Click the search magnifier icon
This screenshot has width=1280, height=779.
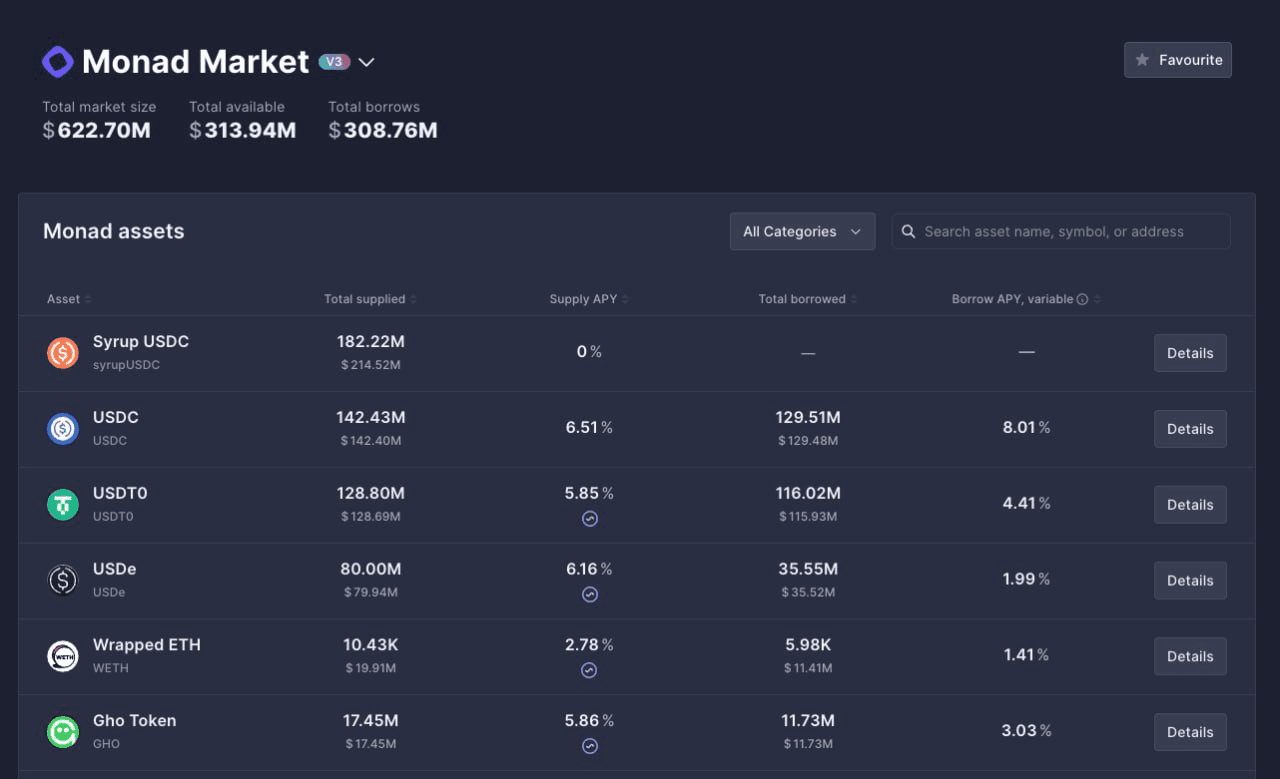909,232
